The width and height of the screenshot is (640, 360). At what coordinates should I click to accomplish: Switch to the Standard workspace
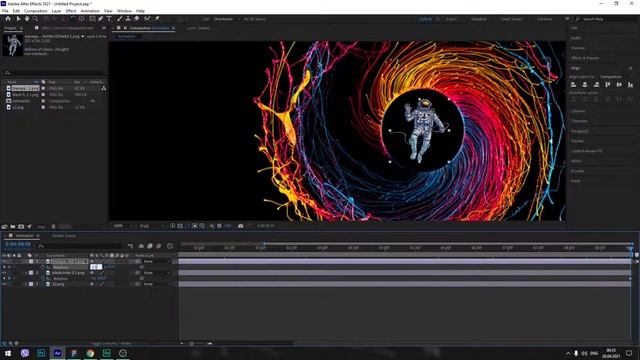point(478,19)
